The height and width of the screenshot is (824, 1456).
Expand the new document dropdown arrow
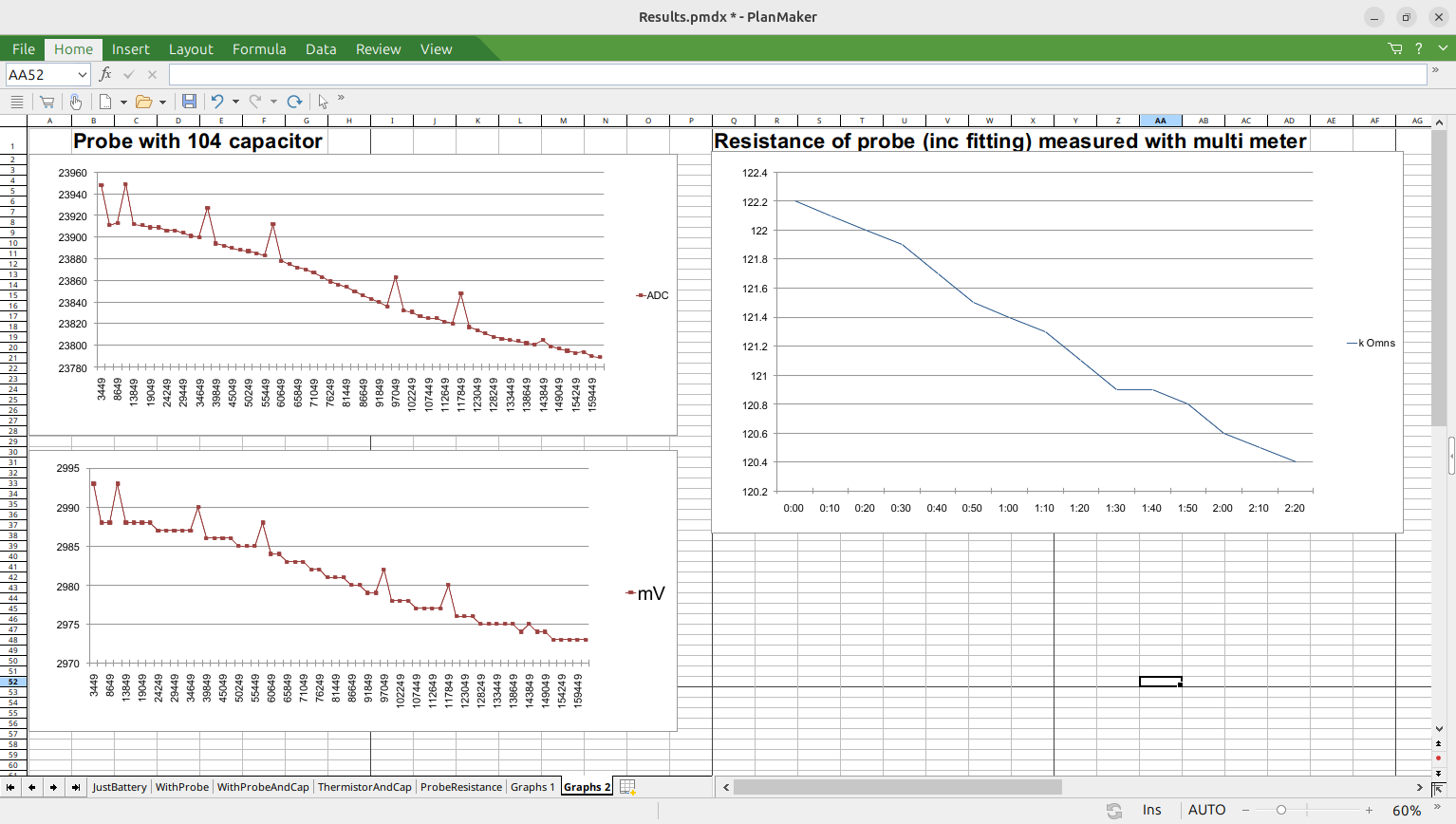tap(123, 102)
